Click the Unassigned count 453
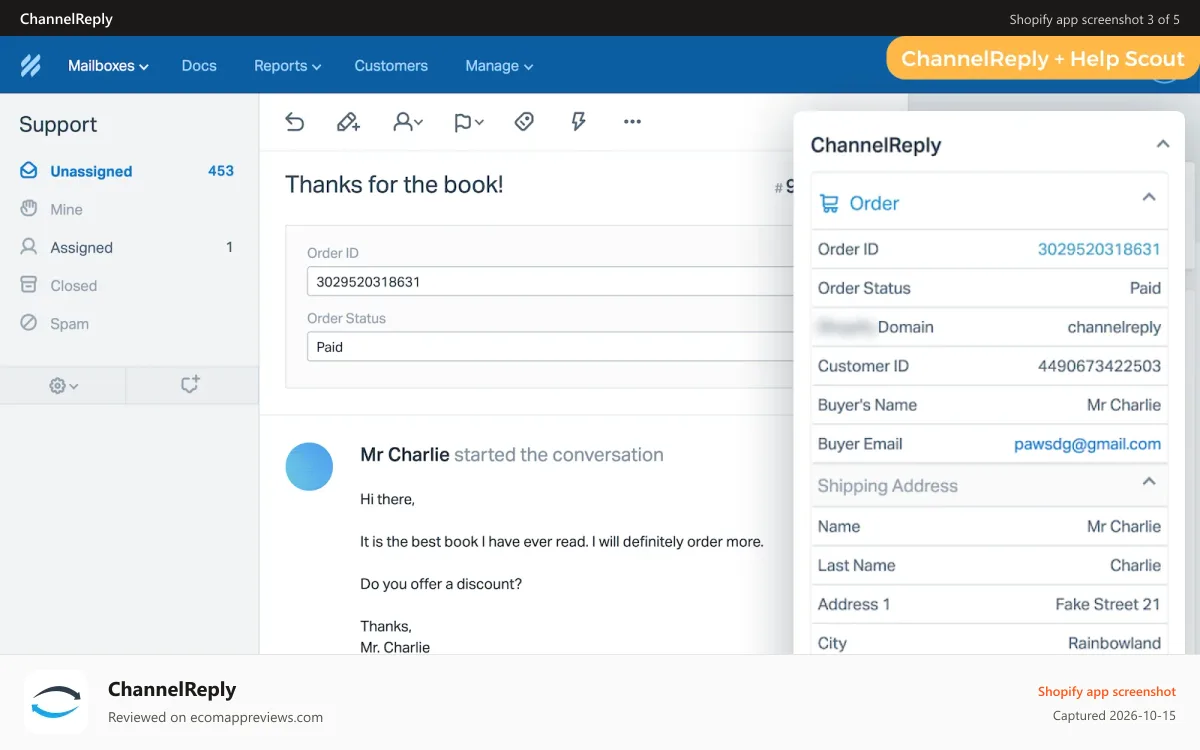The width and height of the screenshot is (1200, 750). tap(221, 171)
